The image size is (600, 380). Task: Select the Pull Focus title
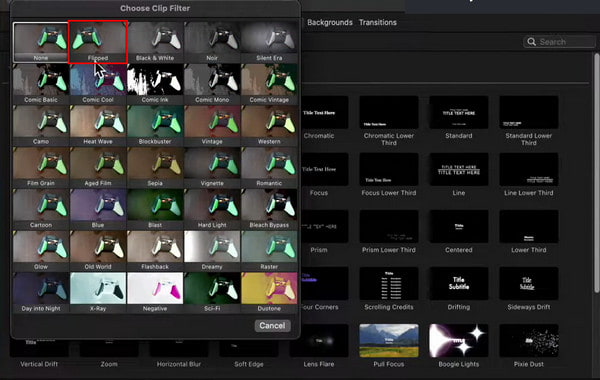tap(389, 346)
